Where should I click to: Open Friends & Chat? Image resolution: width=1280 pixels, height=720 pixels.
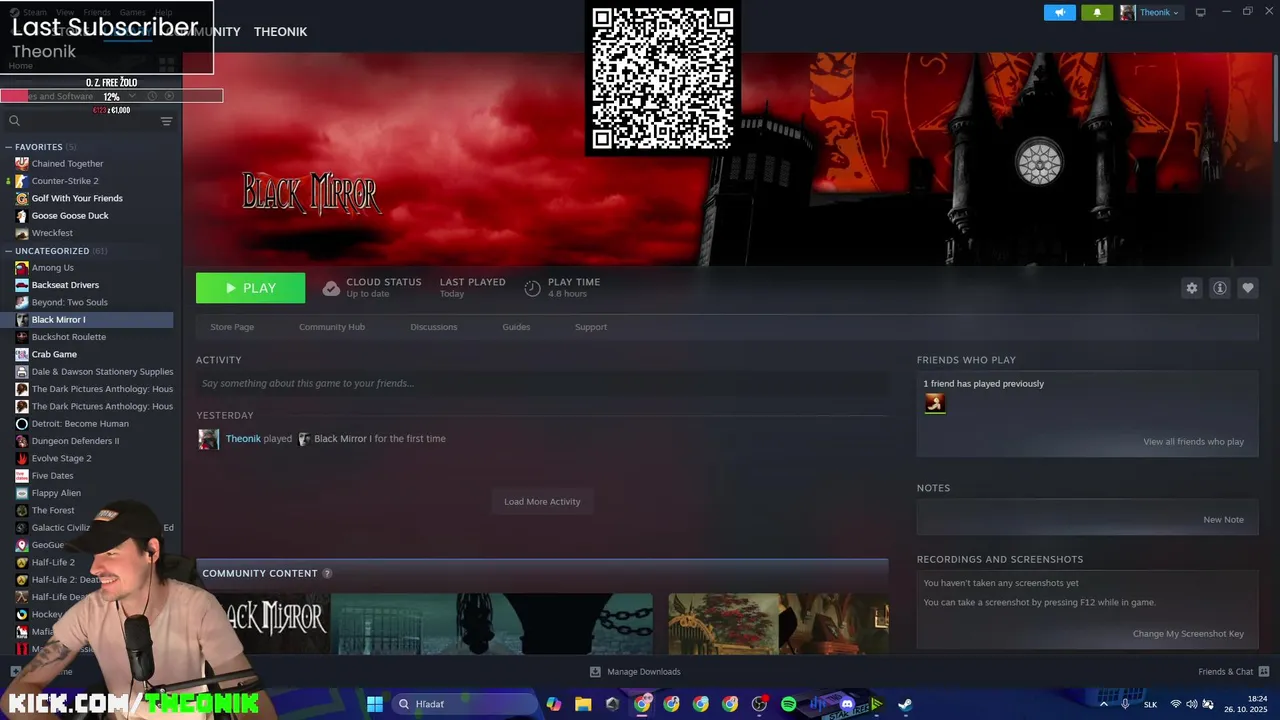(x=1233, y=672)
